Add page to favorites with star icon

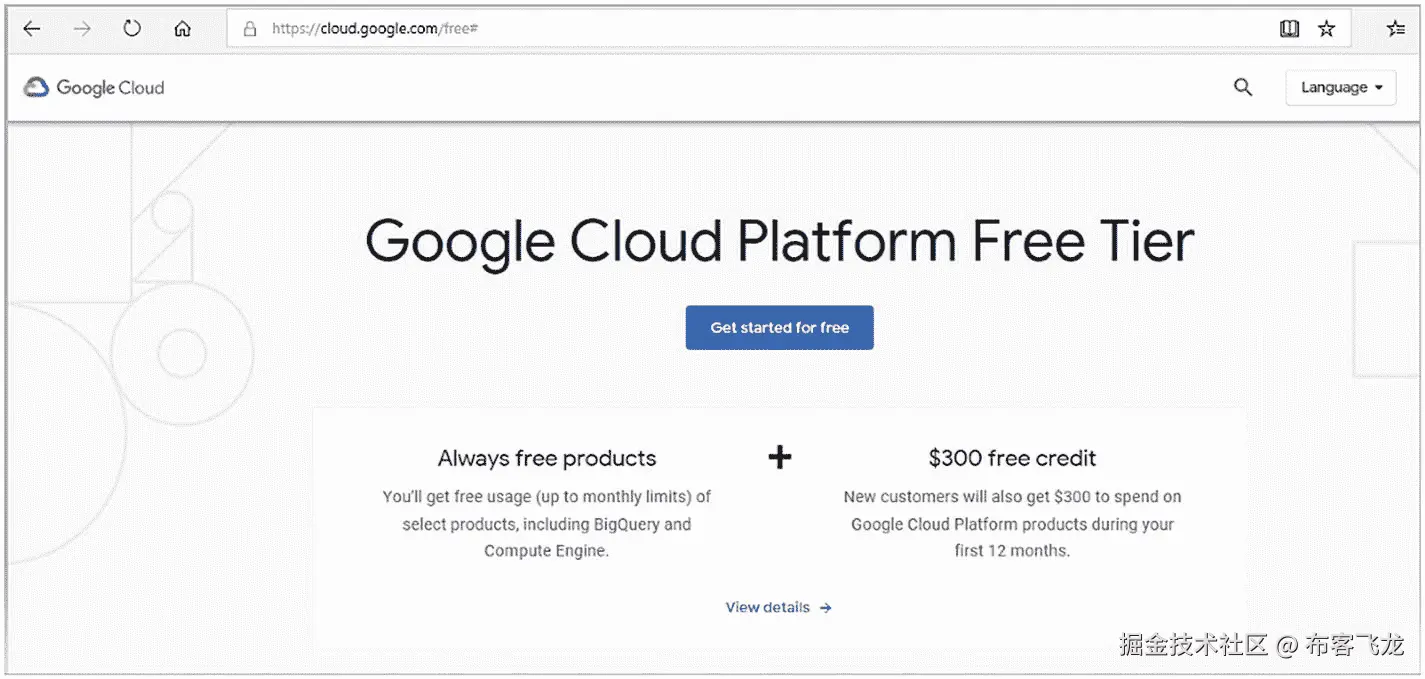[1327, 29]
